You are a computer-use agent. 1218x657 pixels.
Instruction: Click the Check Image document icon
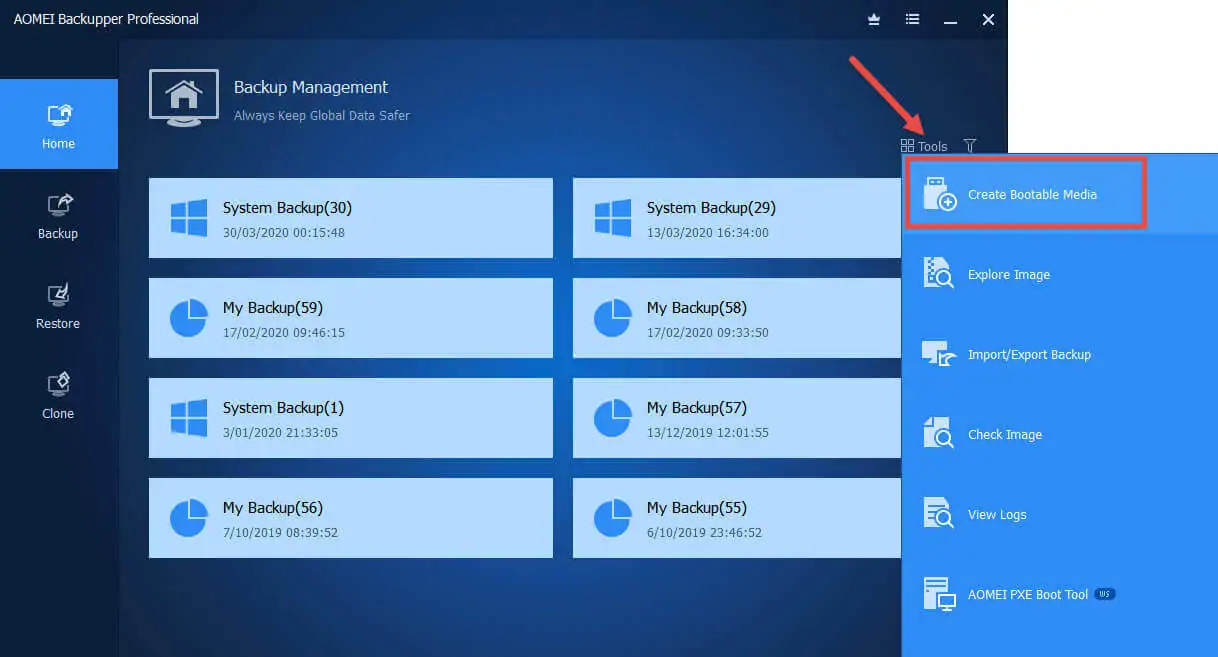tap(939, 434)
